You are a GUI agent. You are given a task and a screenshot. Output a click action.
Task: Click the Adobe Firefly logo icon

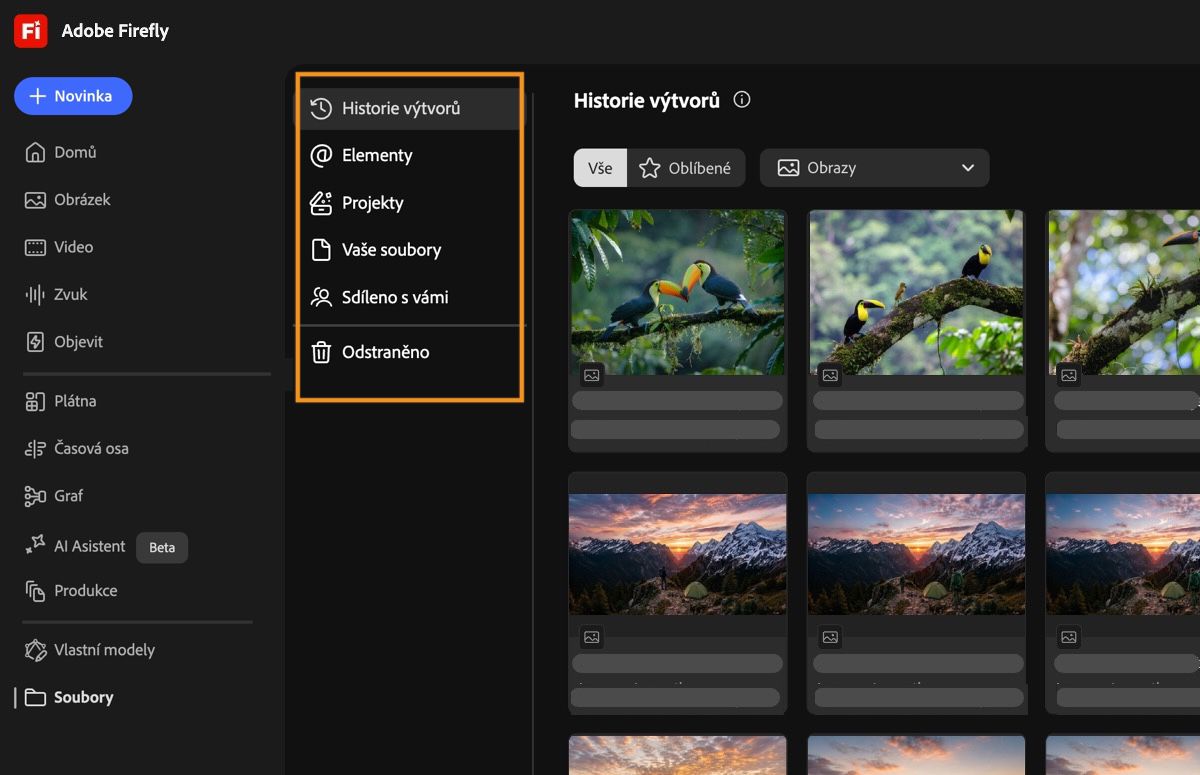pyautogui.click(x=31, y=31)
